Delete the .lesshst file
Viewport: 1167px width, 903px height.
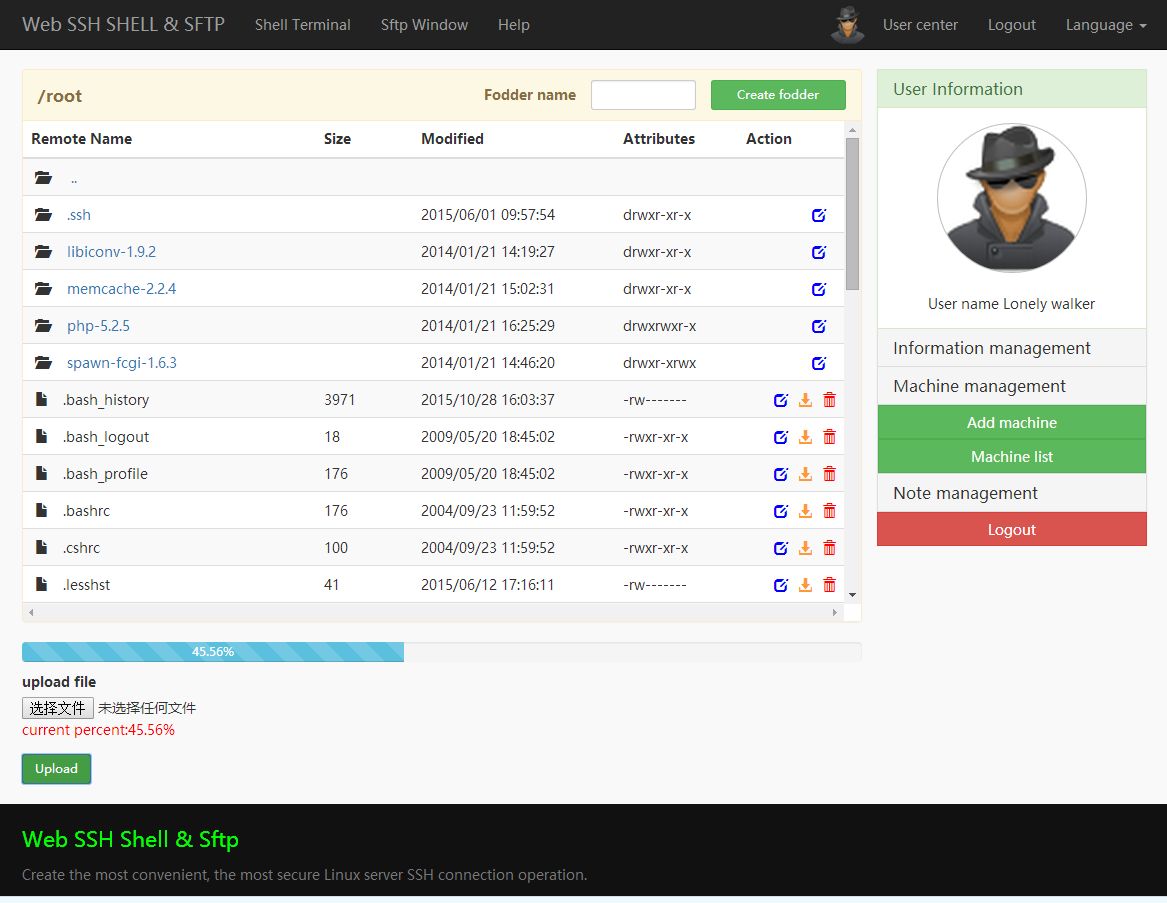(x=829, y=585)
